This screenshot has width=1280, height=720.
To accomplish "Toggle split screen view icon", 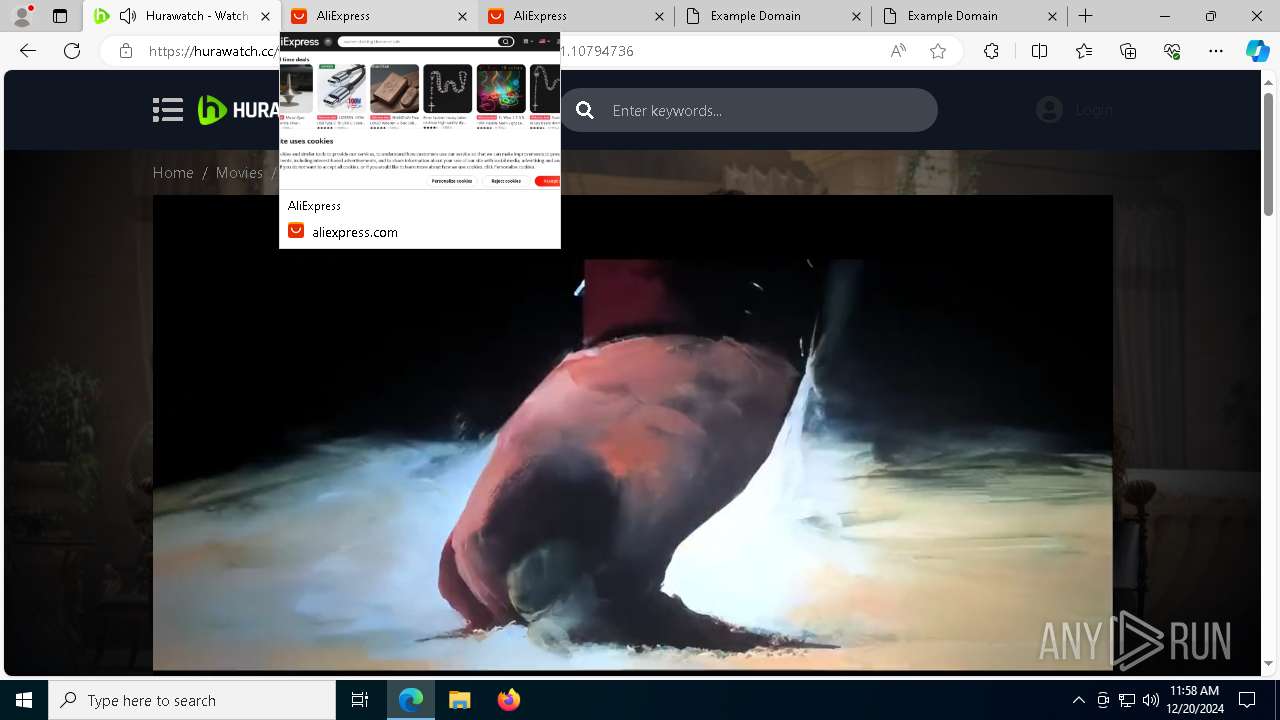I will click(1039, 51).
